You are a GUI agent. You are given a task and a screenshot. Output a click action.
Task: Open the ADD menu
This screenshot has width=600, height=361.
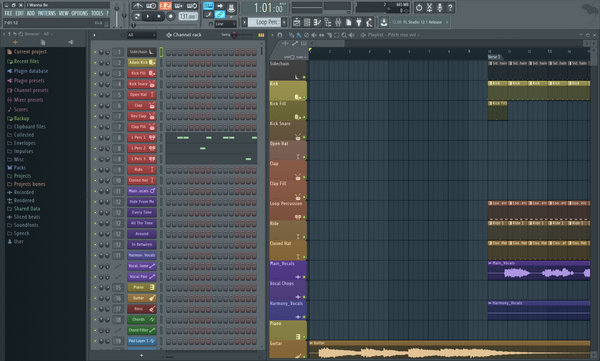[x=31, y=13]
